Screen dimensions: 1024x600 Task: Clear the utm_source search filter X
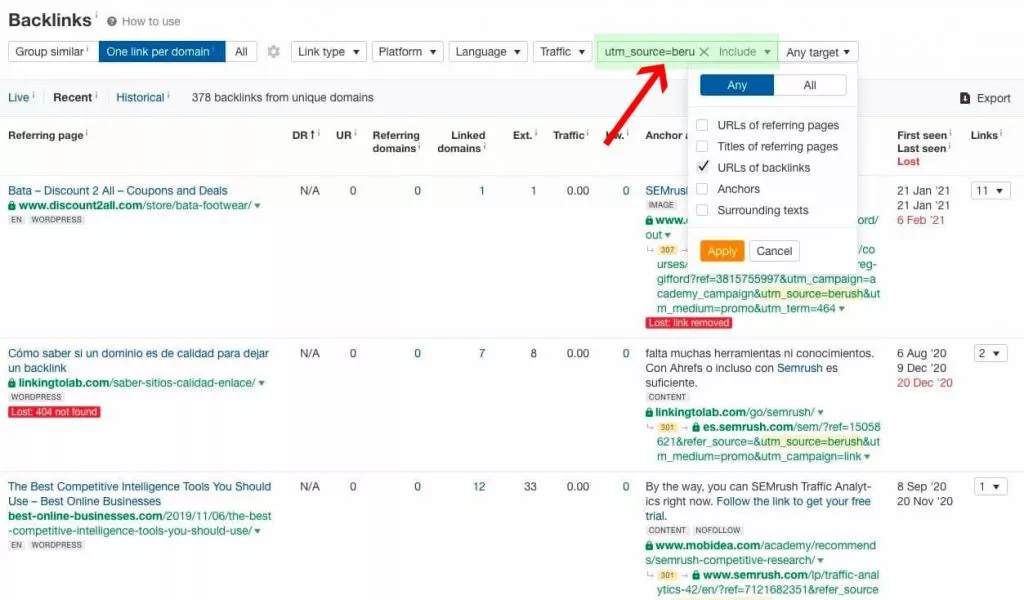(x=704, y=52)
